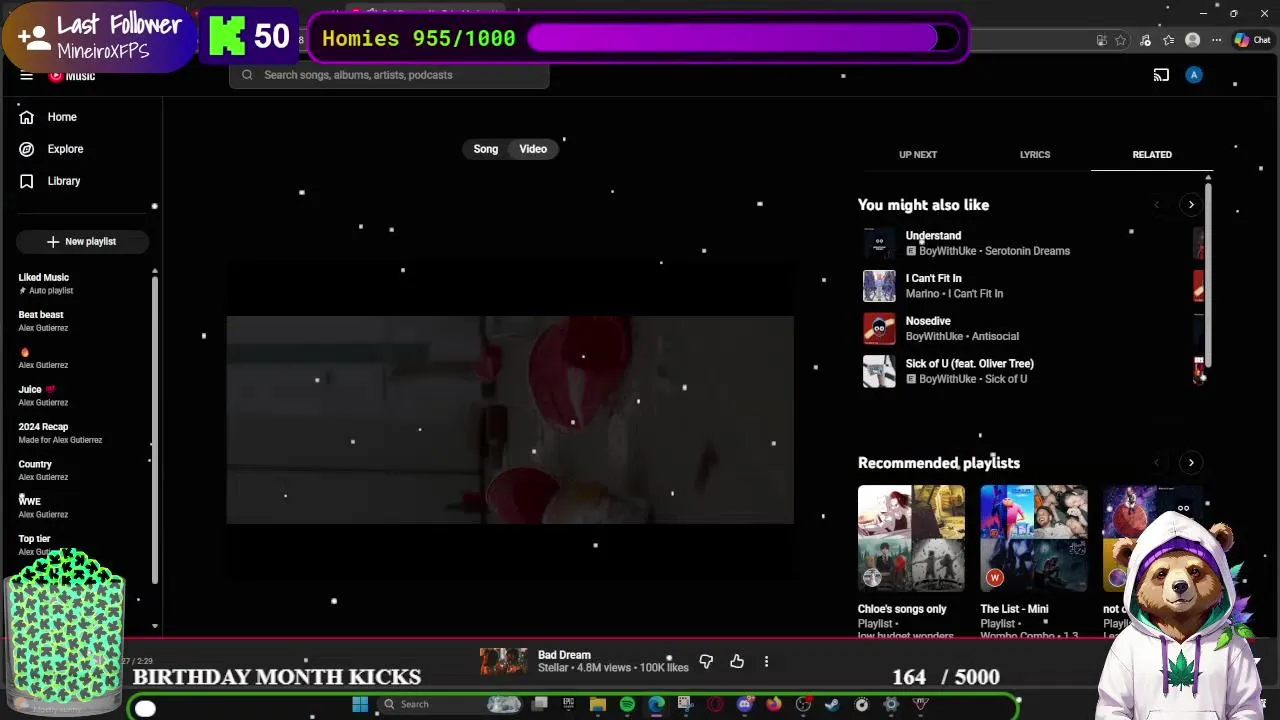
Task: Open the Windows Start menu
Action: (360, 704)
